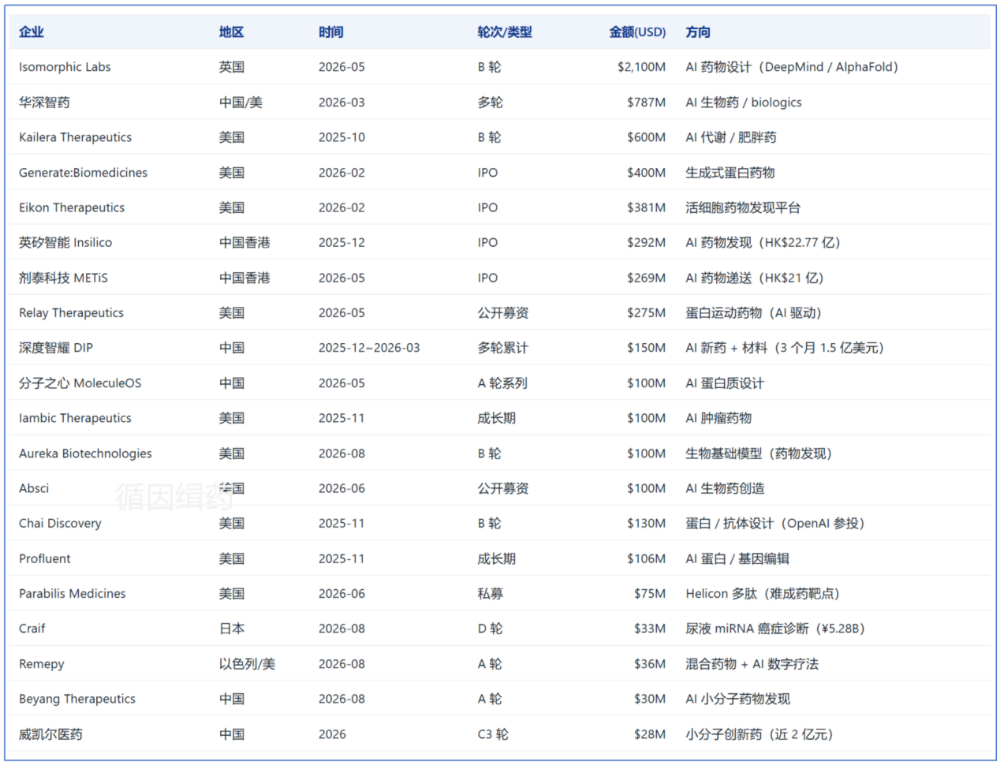The width and height of the screenshot is (1000, 765).
Task: Click the 私募 round type cell
Action: (490, 594)
